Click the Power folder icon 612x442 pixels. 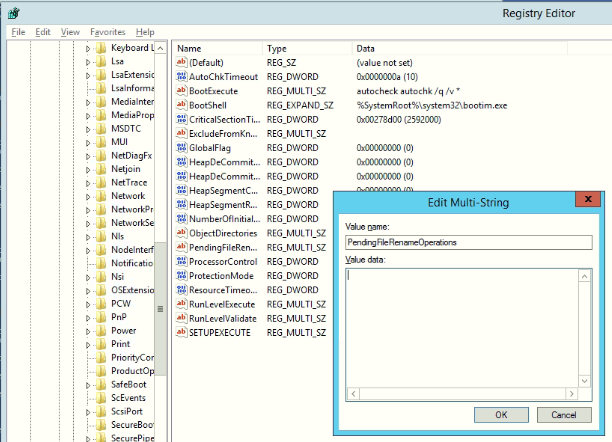click(101, 331)
